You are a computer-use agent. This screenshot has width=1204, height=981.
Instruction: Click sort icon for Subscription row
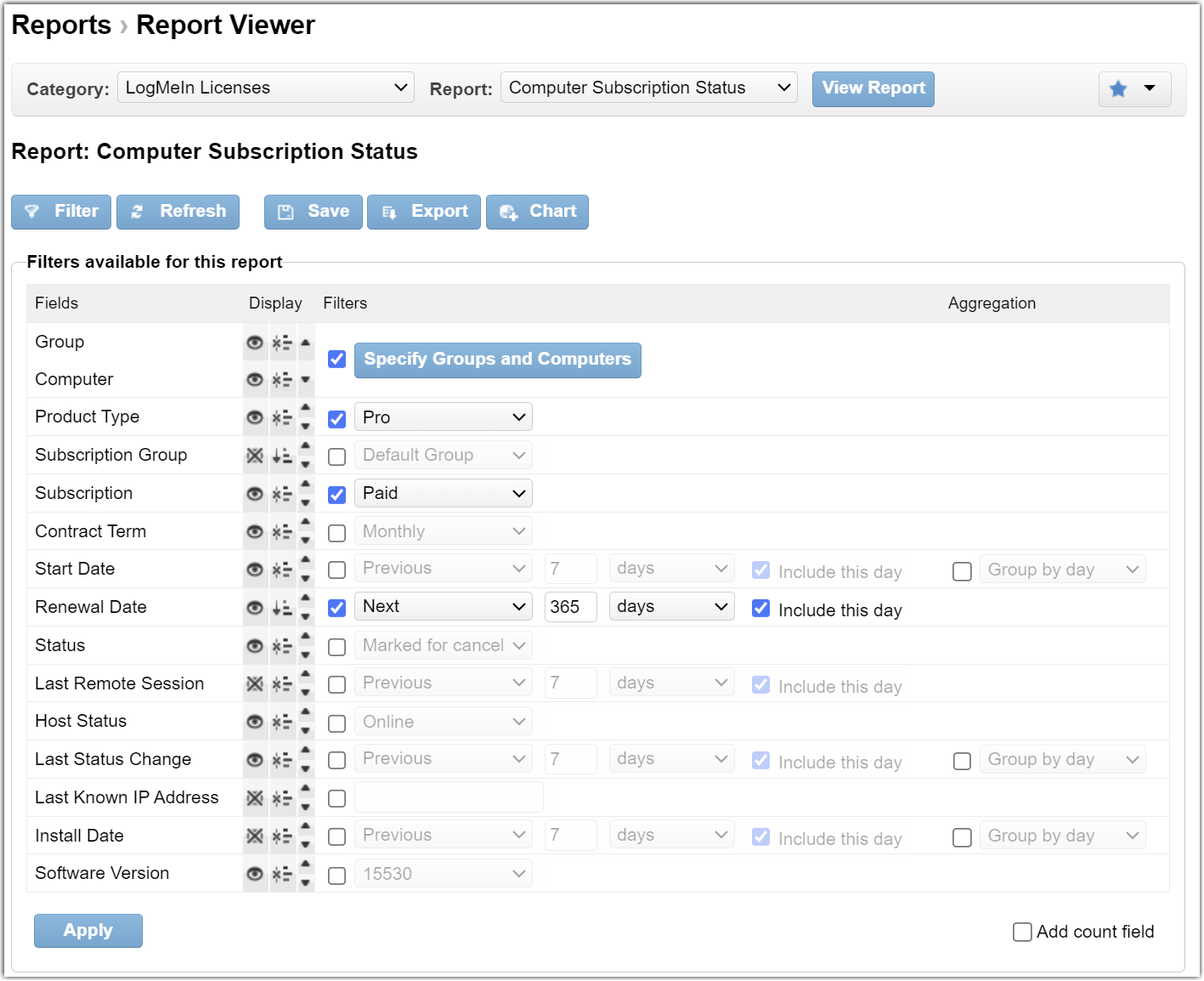point(282,494)
